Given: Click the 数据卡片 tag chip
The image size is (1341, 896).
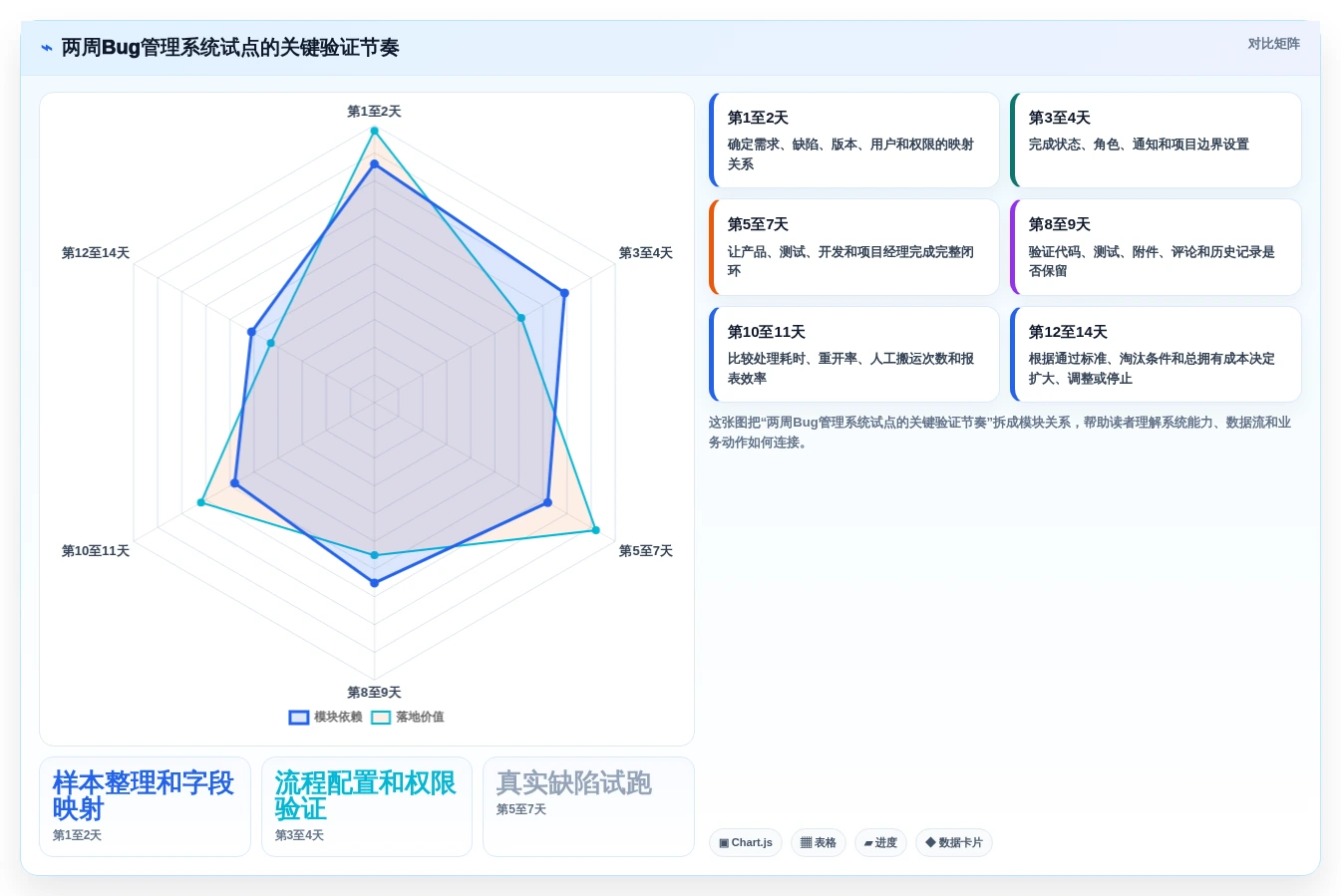Looking at the screenshot, I should pos(954,842).
